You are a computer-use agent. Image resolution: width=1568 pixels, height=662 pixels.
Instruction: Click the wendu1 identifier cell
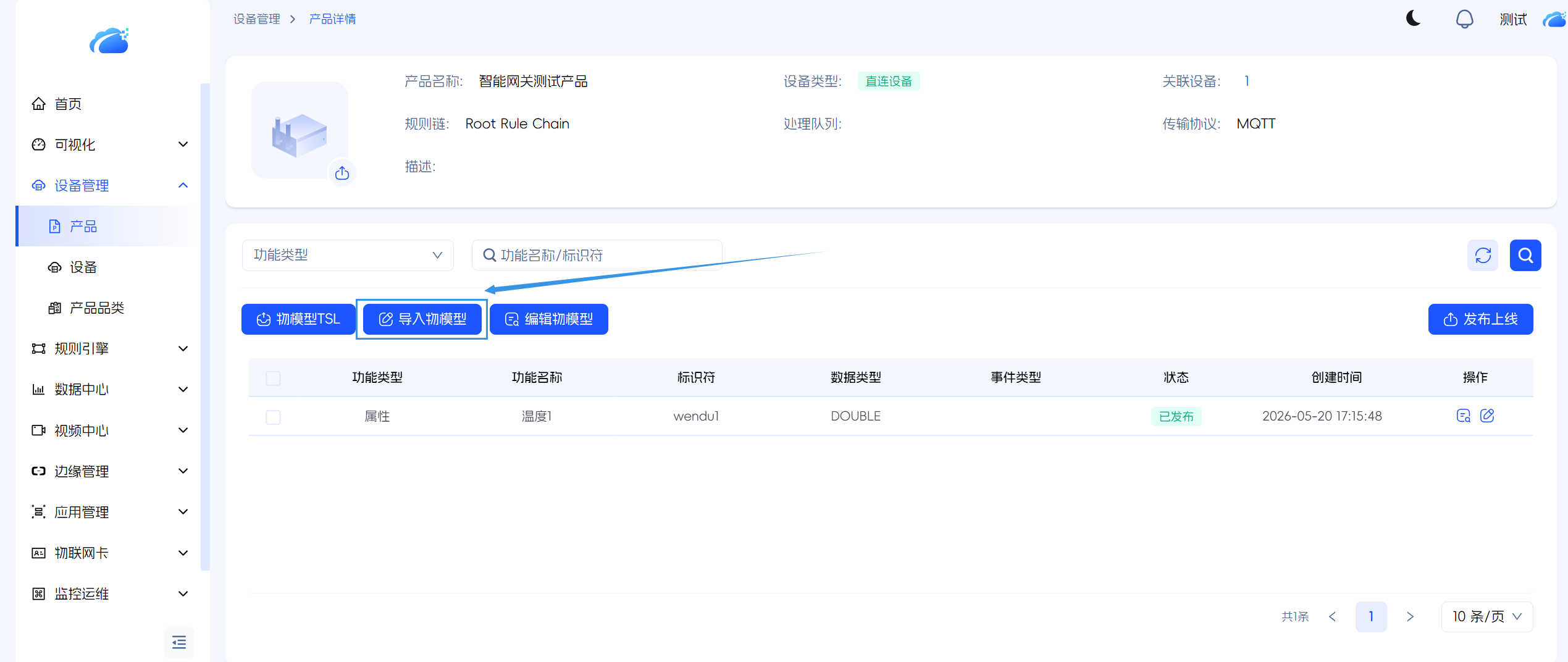coord(695,416)
